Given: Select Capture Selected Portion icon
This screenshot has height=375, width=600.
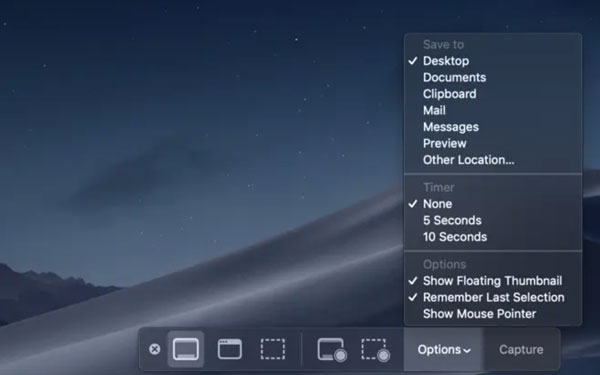Looking at the screenshot, I should click(x=273, y=349).
